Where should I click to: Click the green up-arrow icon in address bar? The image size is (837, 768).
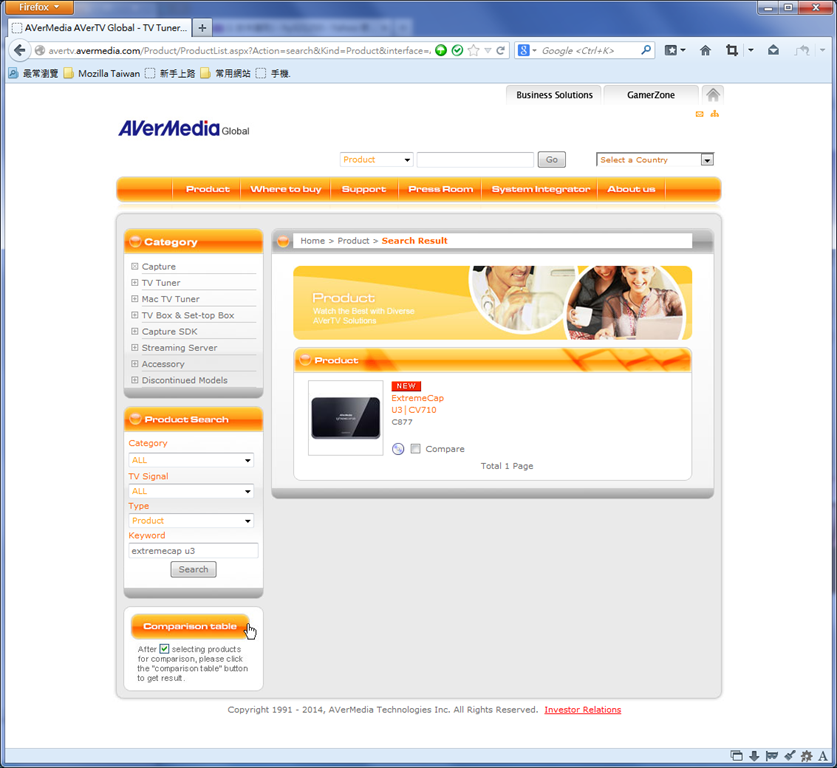441,50
